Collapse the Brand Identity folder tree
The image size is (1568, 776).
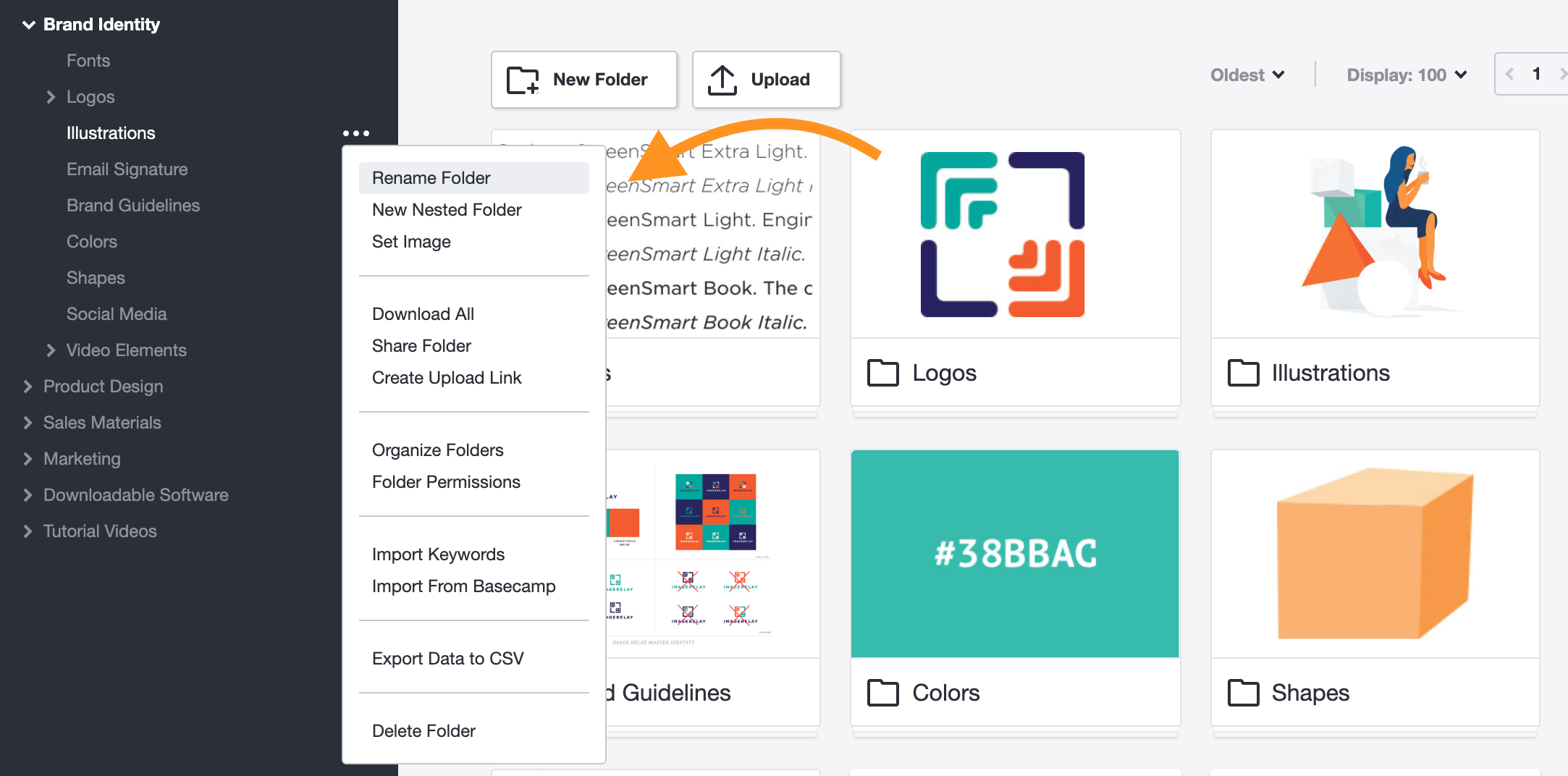[29, 25]
